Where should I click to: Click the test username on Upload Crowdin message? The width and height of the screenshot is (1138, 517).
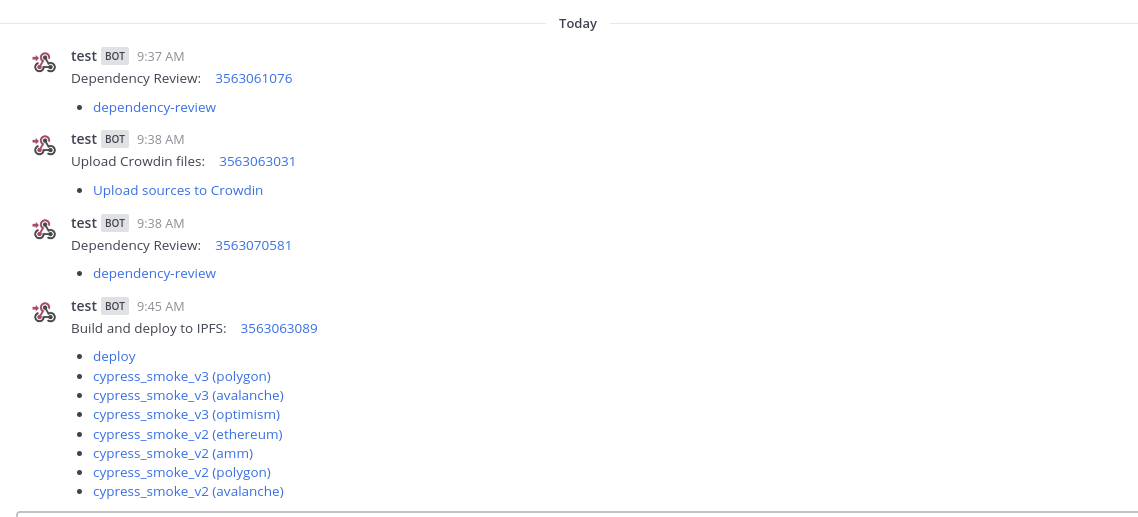[x=83, y=139]
